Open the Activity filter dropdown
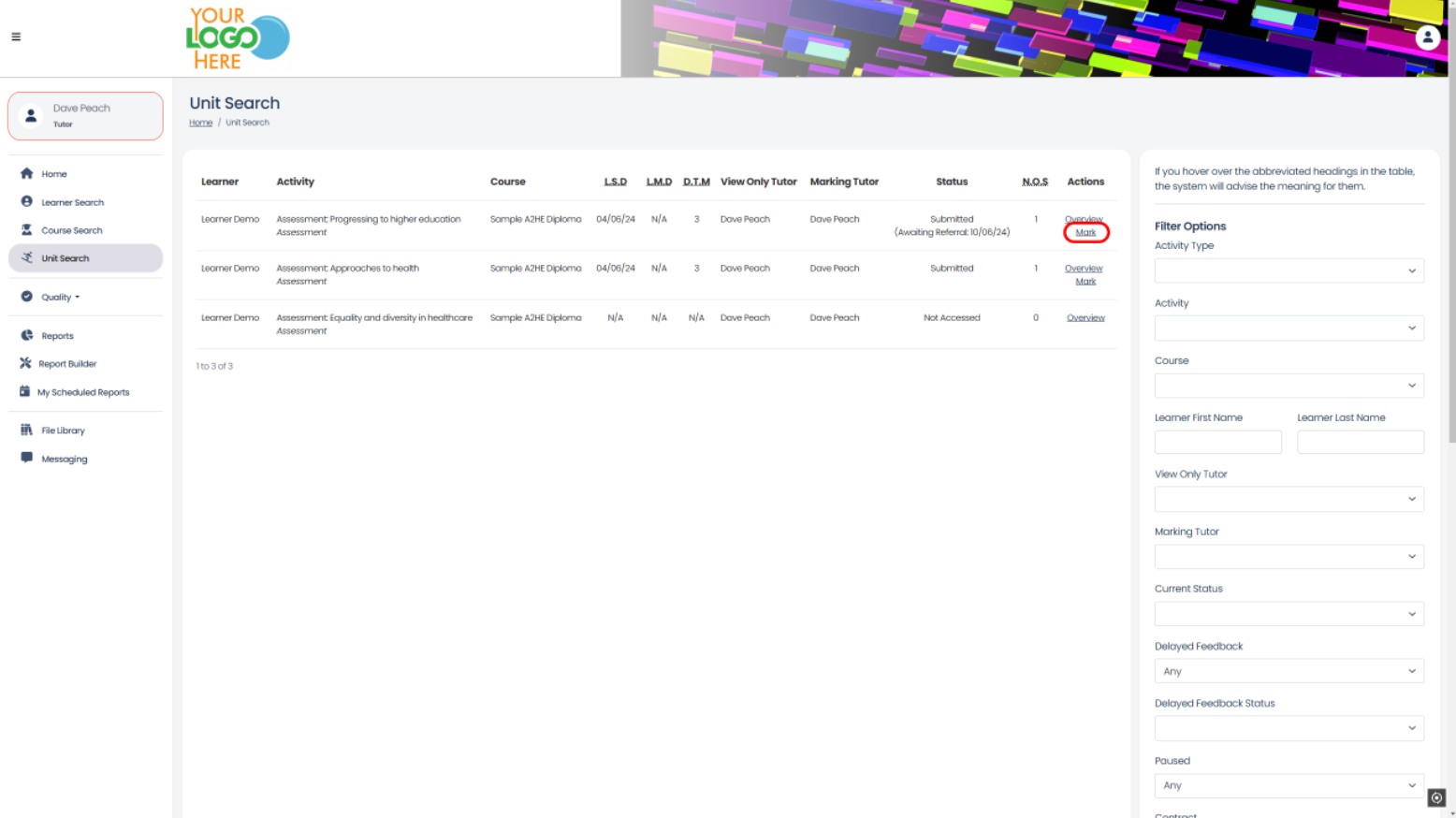The image size is (1456, 818). [1289, 328]
